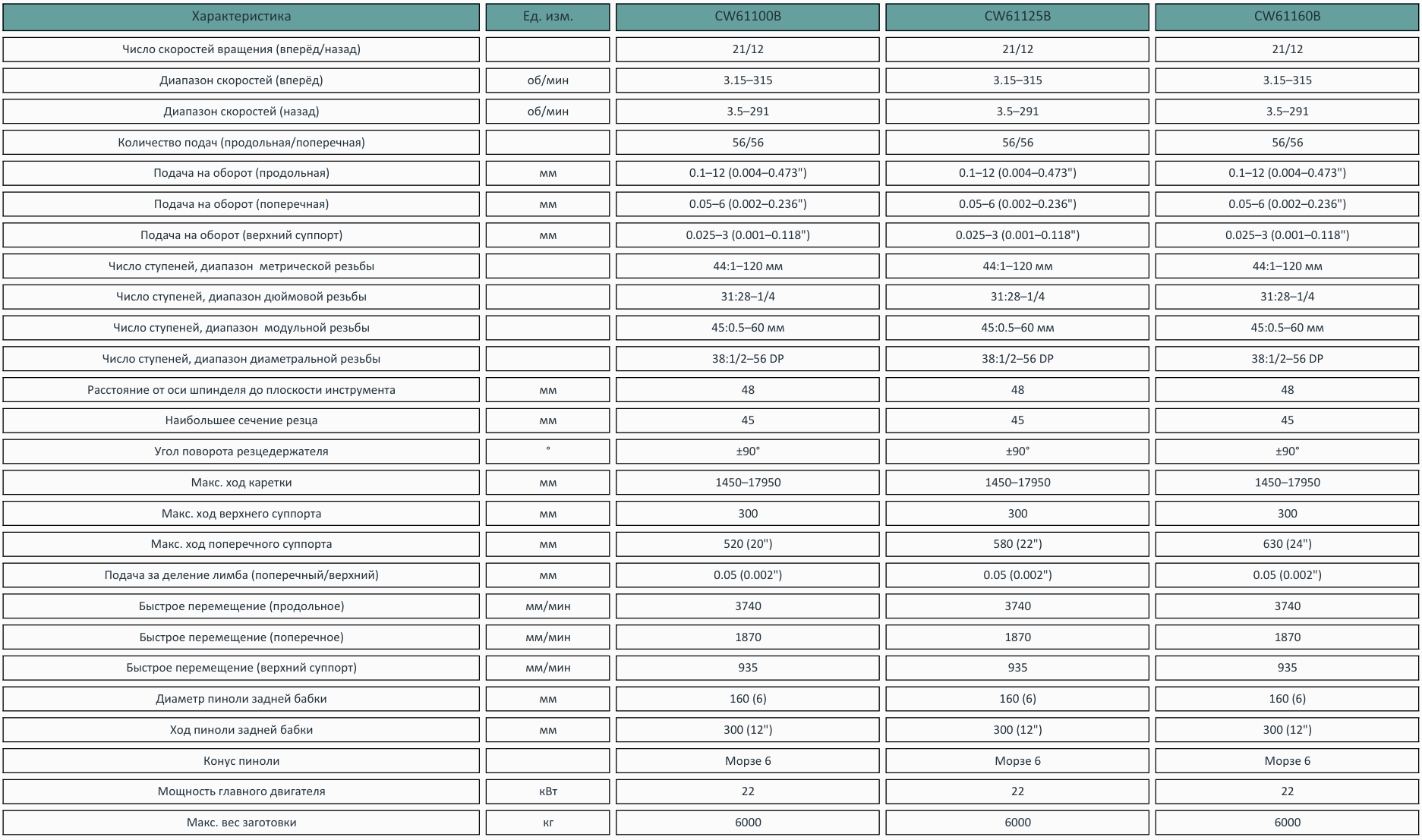Image resolution: width=1422 pixels, height=840 pixels.
Task: Click the Ед. изм. header cell
Action: click(x=547, y=17)
